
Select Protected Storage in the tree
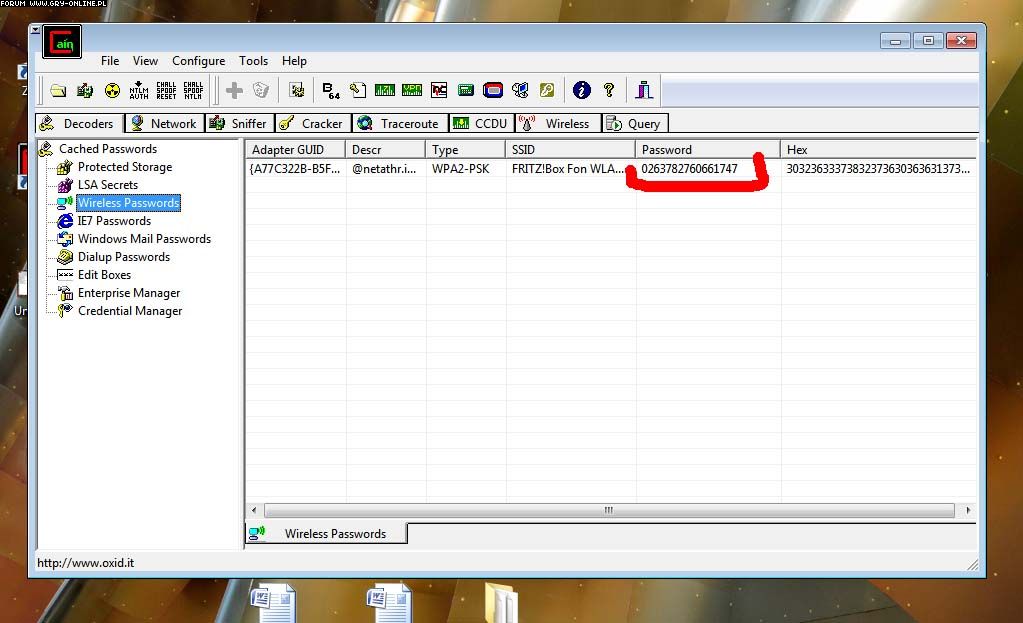click(x=124, y=167)
